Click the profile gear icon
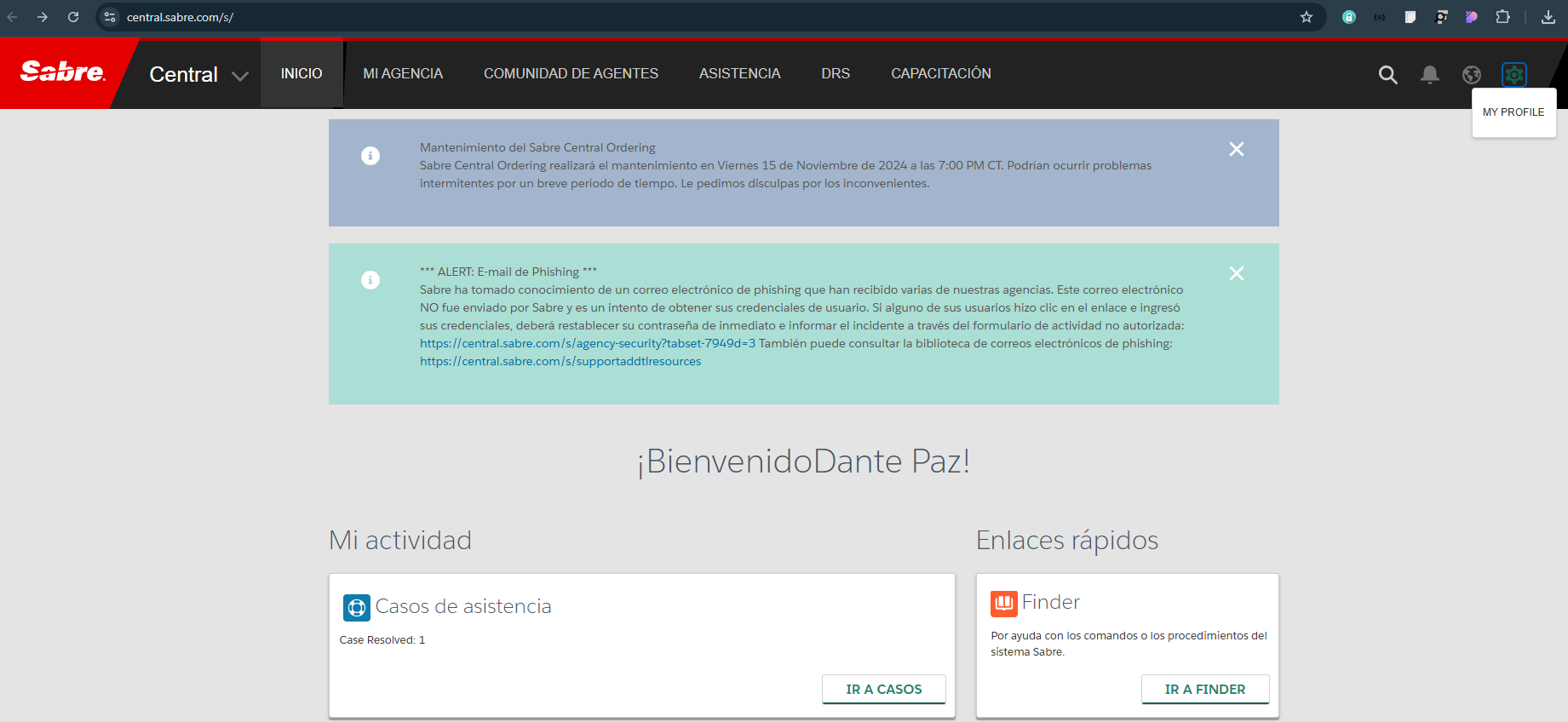The width and height of the screenshot is (1568, 722). click(1513, 75)
